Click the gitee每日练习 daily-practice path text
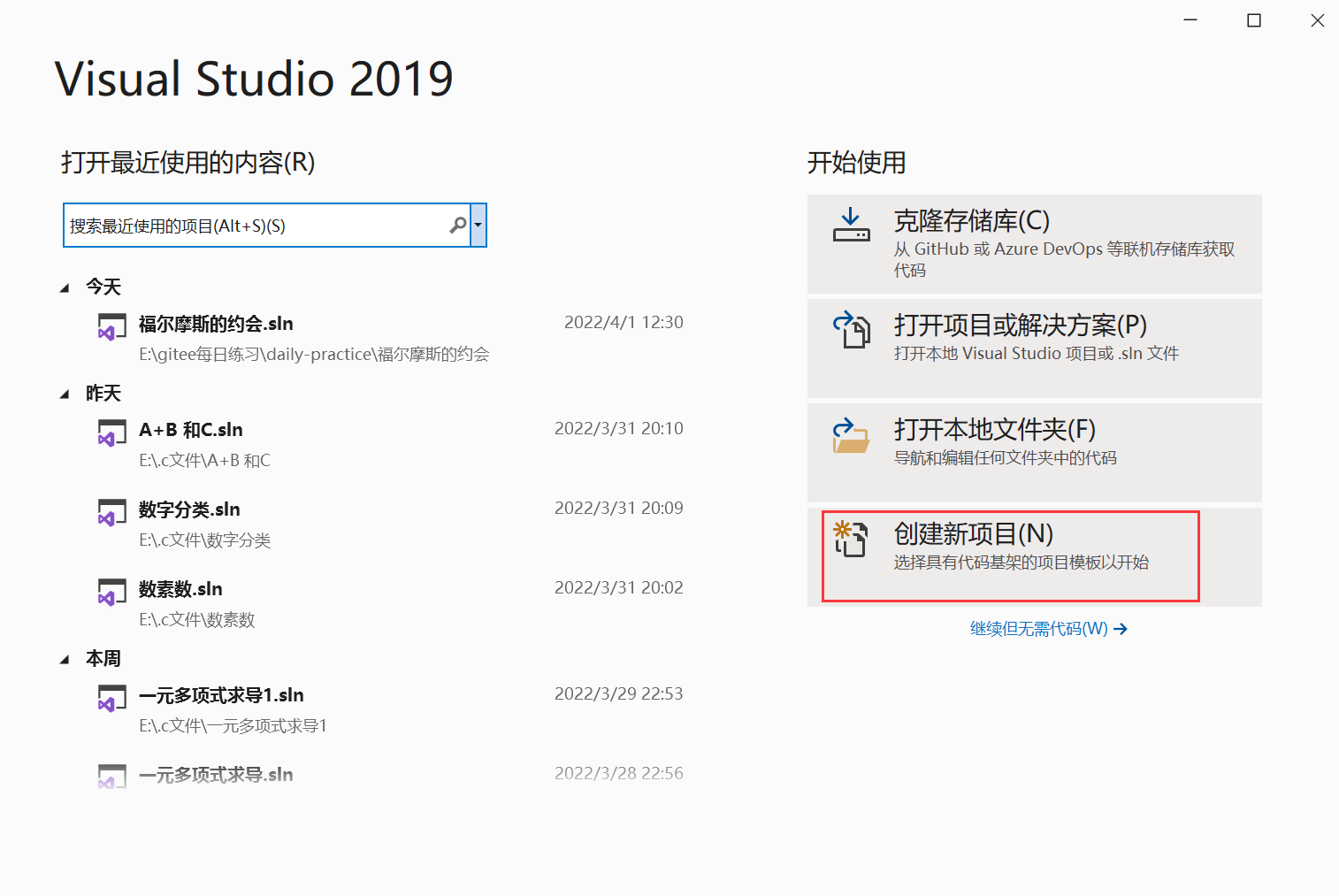 click(314, 355)
